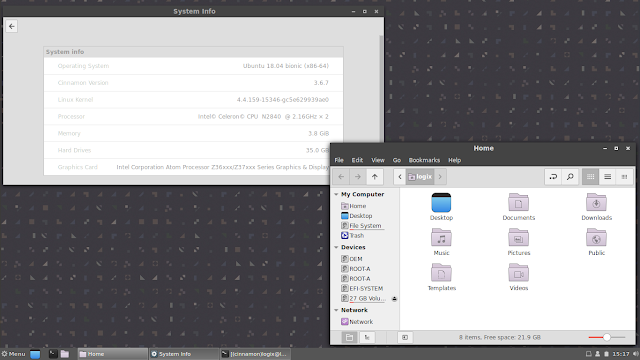This screenshot has width=640, height=360.
Task: Toggle location entry mode icon
Action: [553, 177]
